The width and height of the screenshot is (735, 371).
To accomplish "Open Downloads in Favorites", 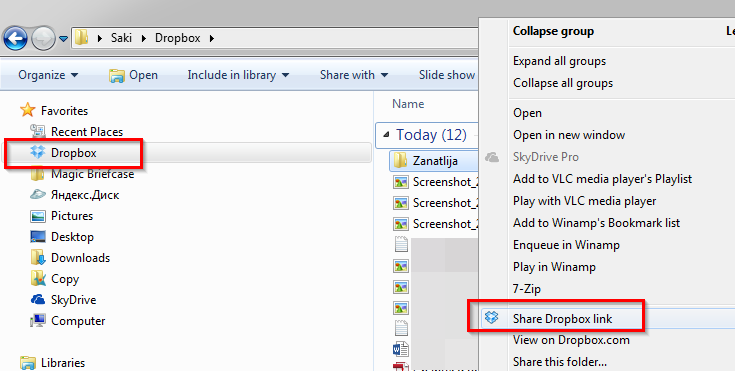I will pos(80,258).
